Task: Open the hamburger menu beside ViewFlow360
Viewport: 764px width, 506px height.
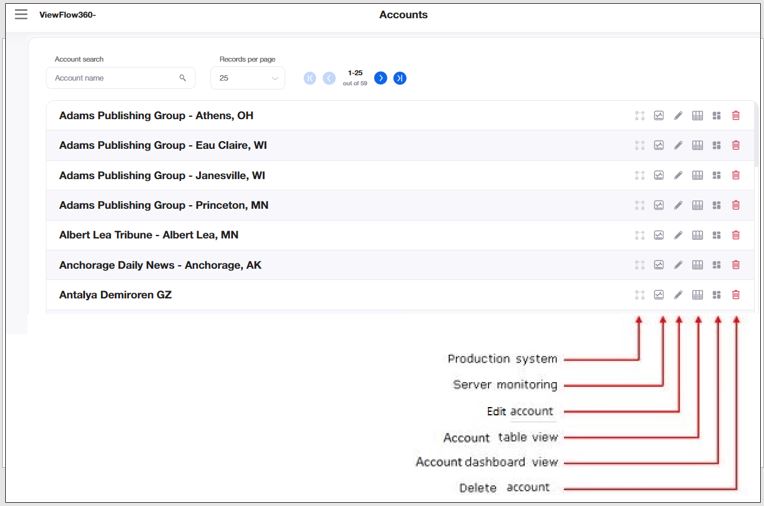Action: pyautogui.click(x=21, y=15)
